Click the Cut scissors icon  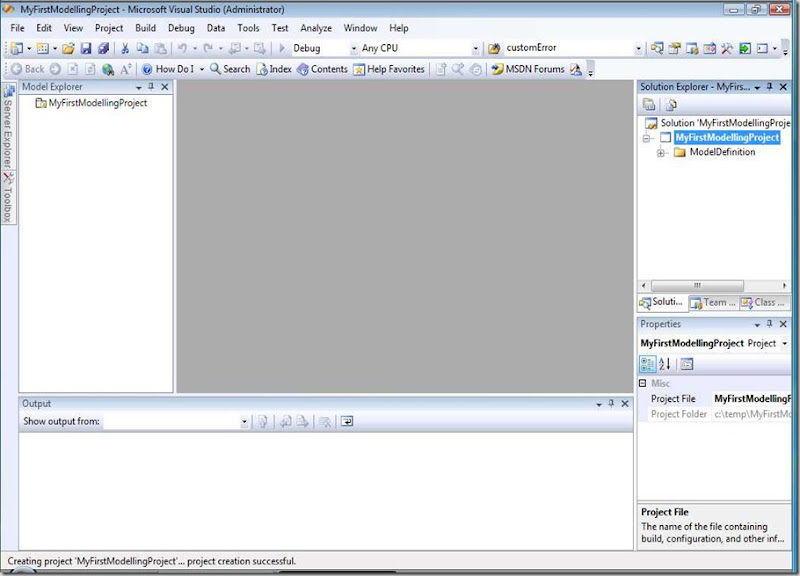[125, 48]
